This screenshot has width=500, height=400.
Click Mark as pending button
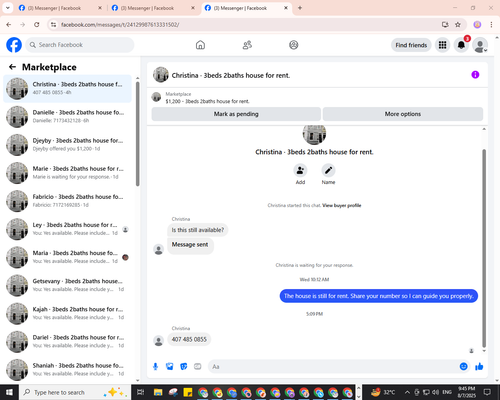(236, 114)
